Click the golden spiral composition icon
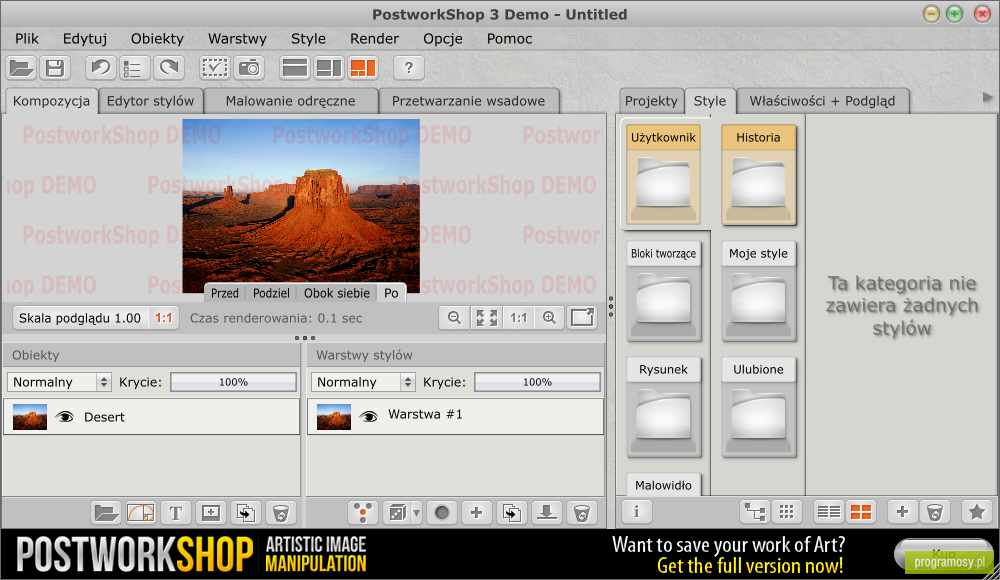 point(140,512)
